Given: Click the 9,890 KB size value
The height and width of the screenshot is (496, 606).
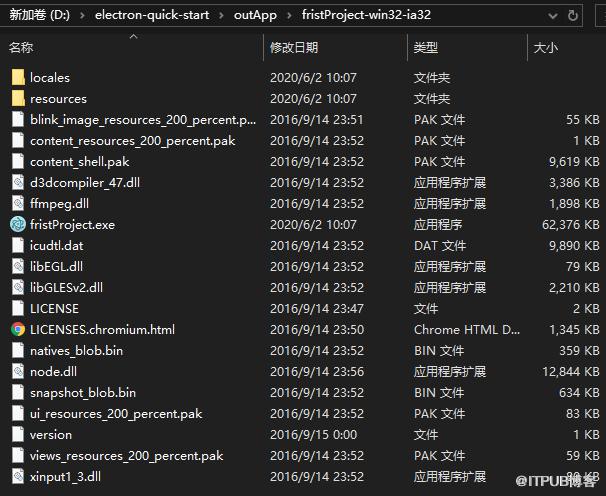Looking at the screenshot, I should coord(574,245).
